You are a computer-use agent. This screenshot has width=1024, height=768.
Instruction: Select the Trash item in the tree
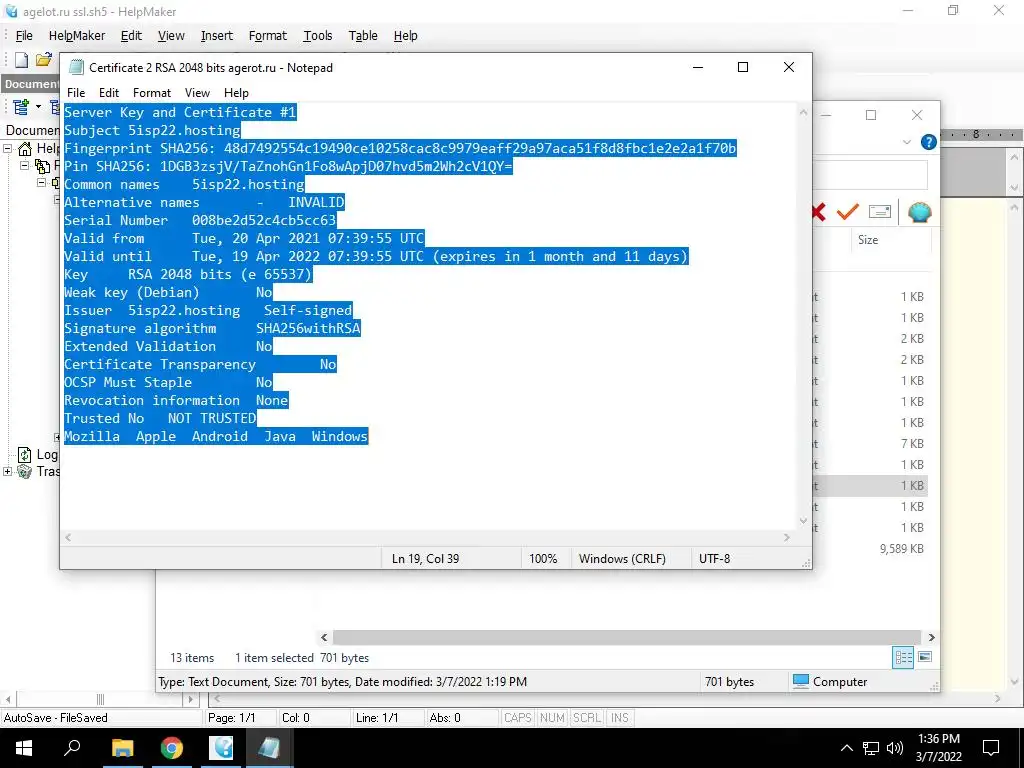pyautogui.click(x=39, y=472)
